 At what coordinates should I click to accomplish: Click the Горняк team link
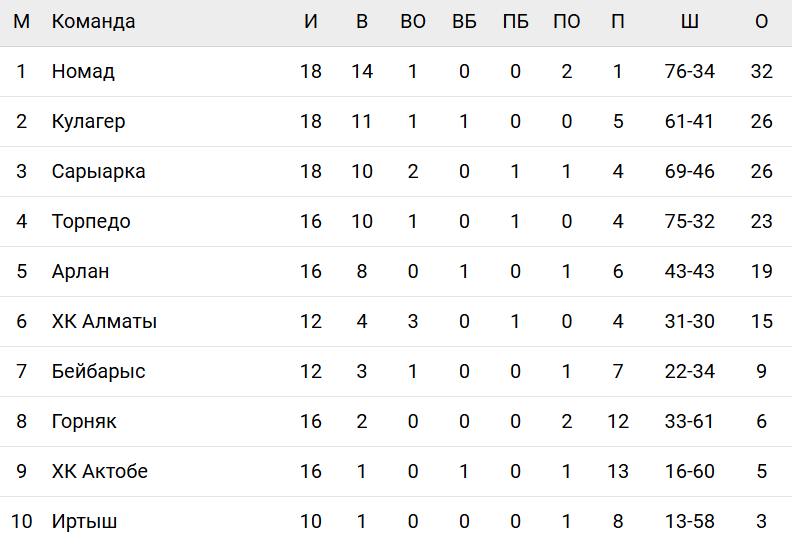coord(84,422)
